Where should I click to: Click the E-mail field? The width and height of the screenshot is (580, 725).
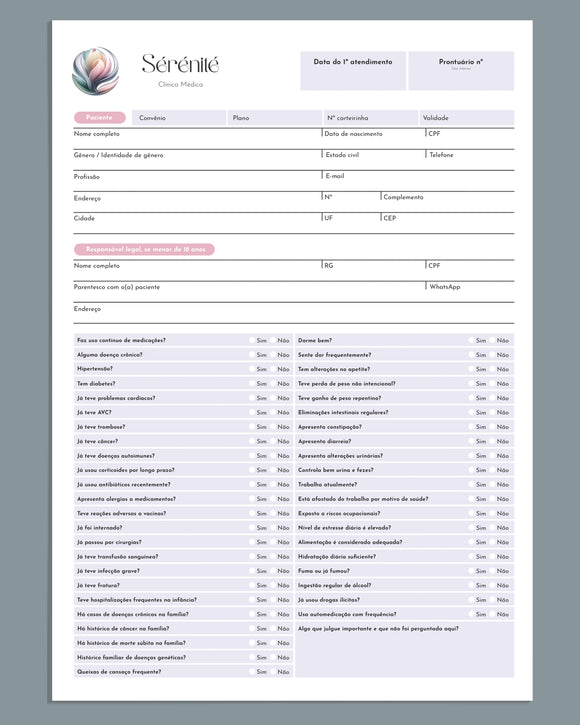[419, 181]
